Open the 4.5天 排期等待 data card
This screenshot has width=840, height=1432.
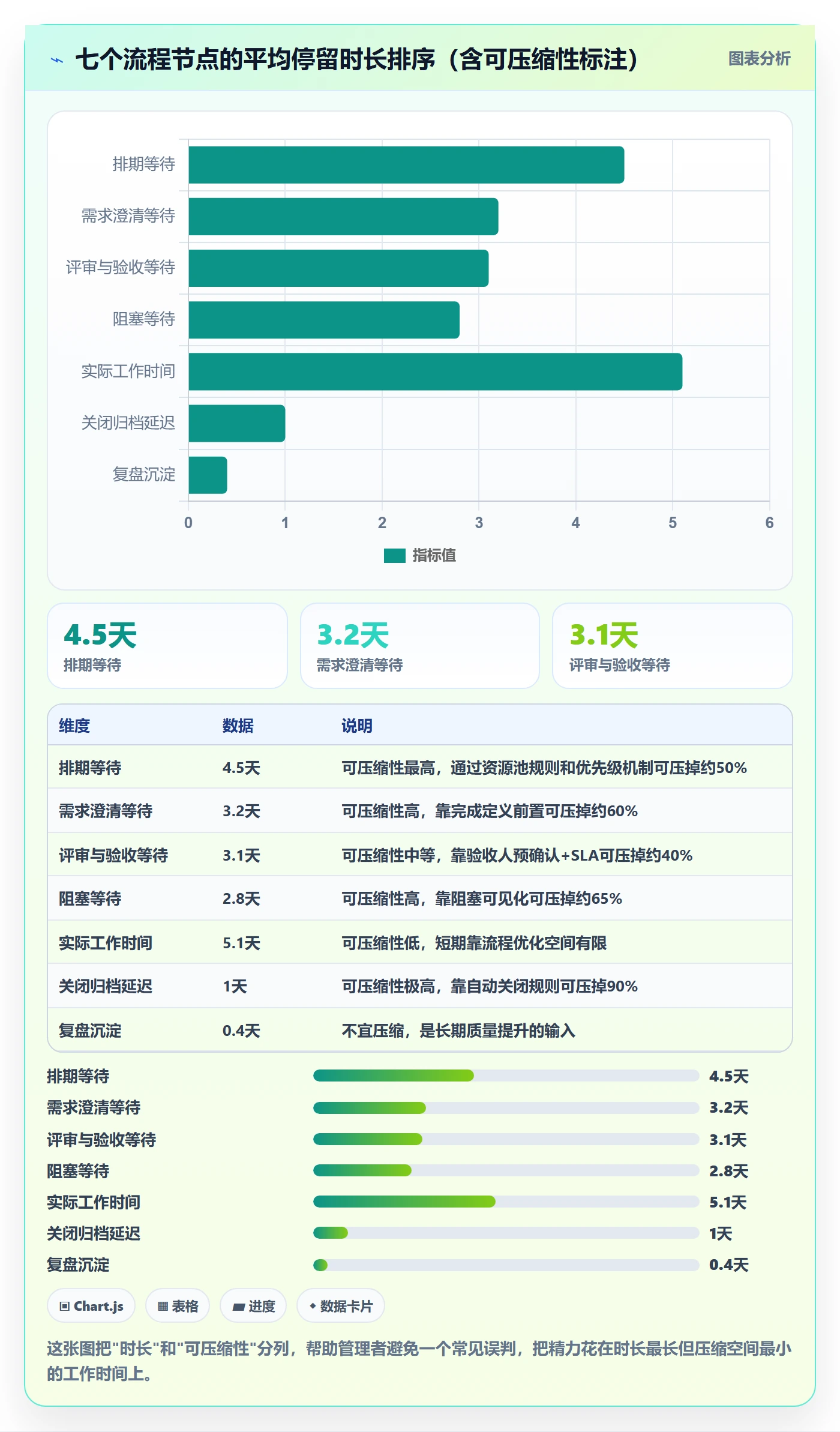pos(167,646)
